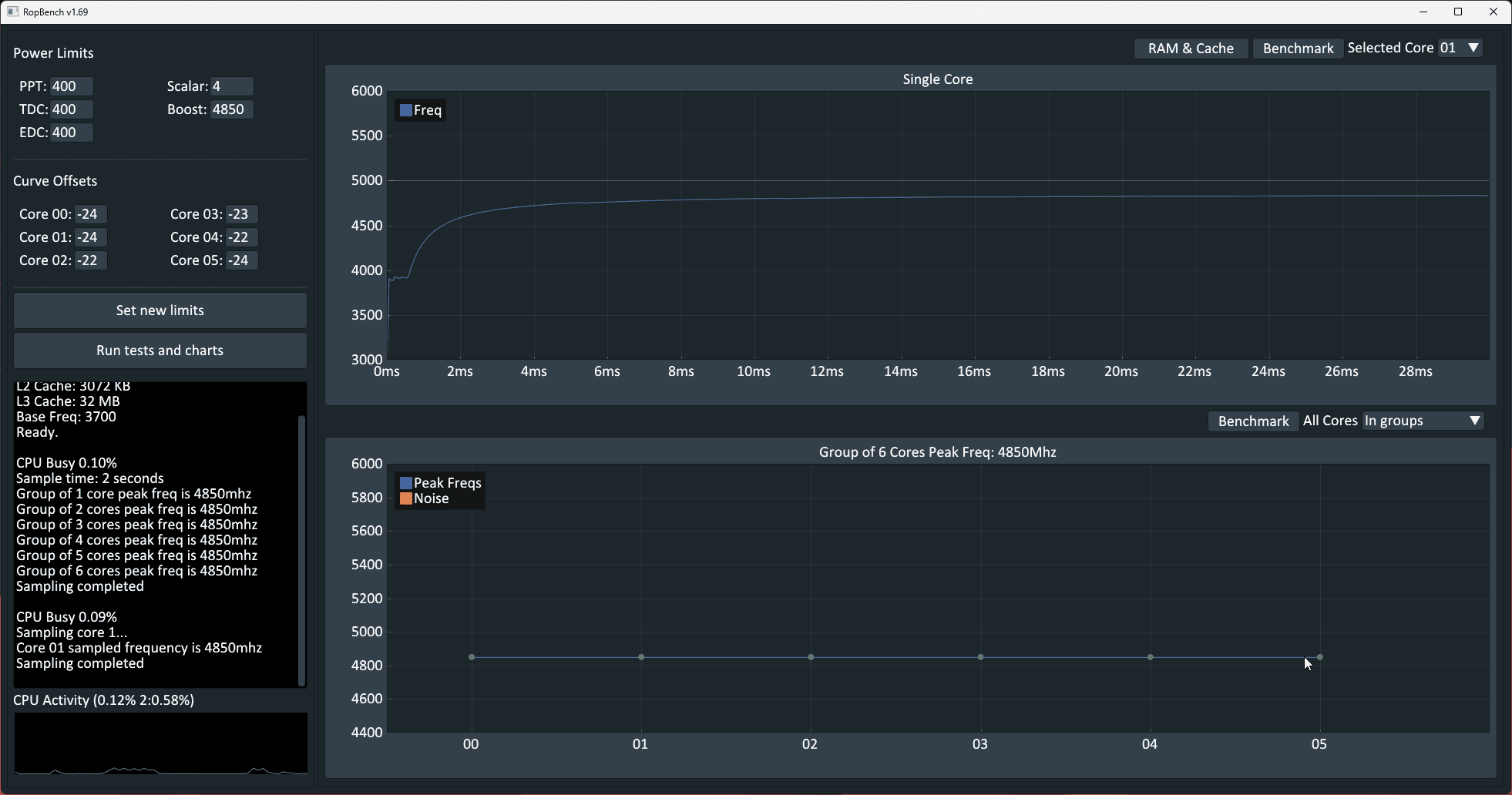
Task: Click the core 00 data point on group chart
Action: tap(472, 657)
